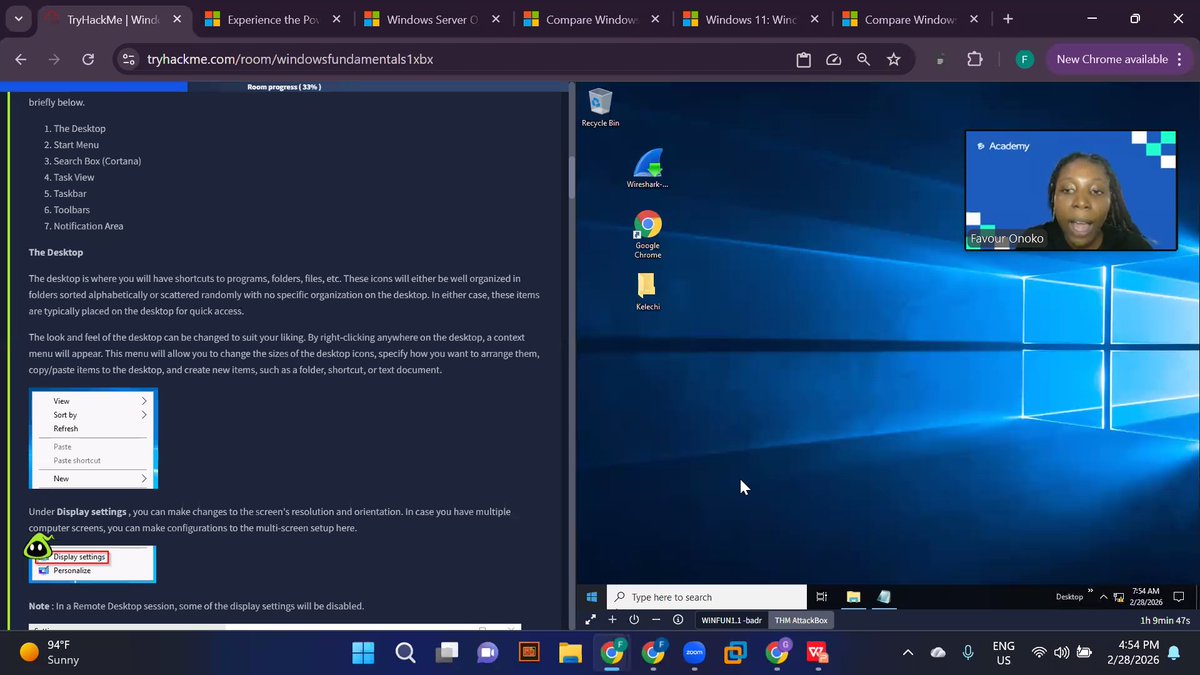The width and height of the screenshot is (1200, 675).
Task: Click the power icon in the VM control bar
Action: coord(634,619)
